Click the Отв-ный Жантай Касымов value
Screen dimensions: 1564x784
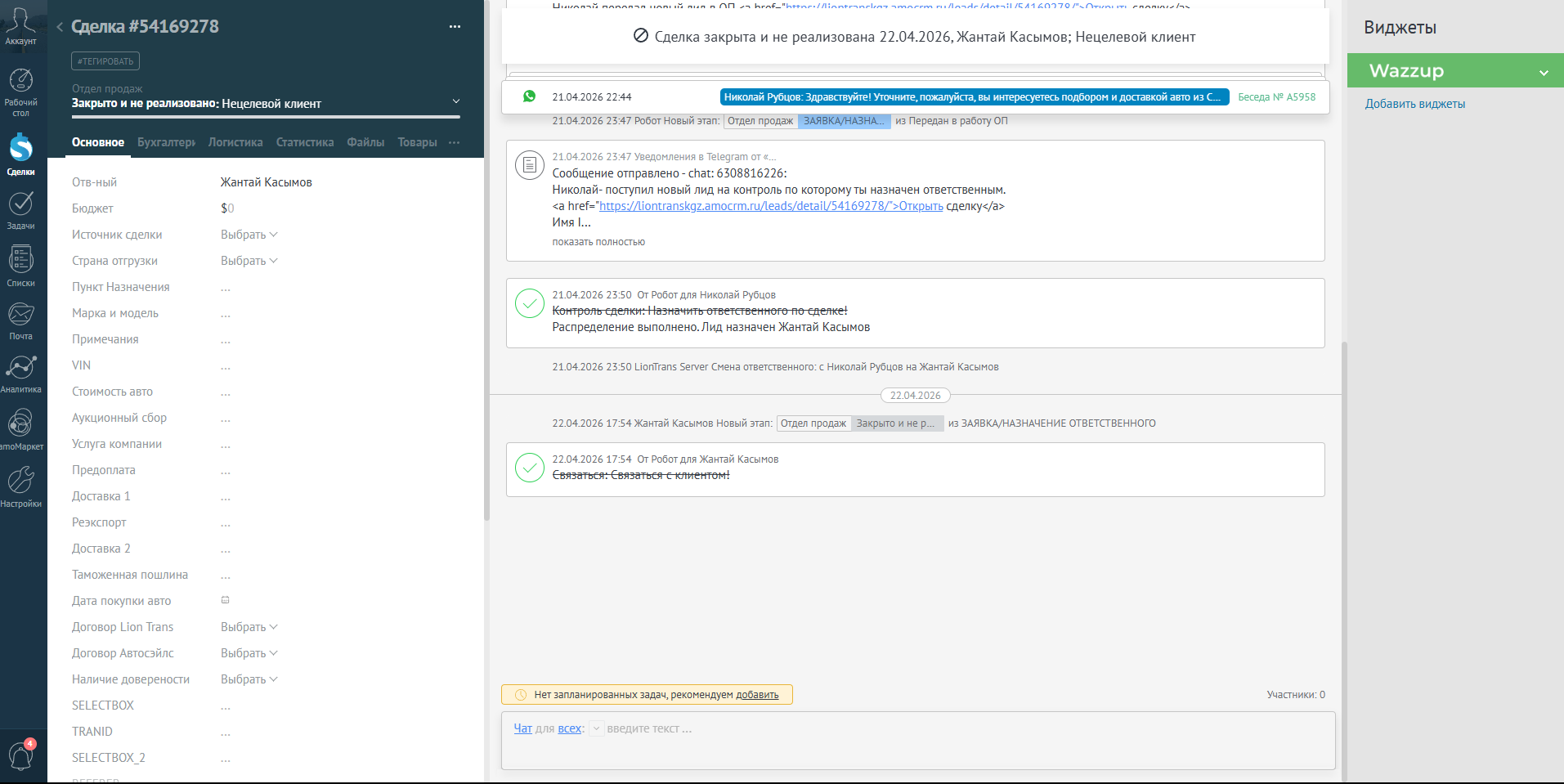267,182
